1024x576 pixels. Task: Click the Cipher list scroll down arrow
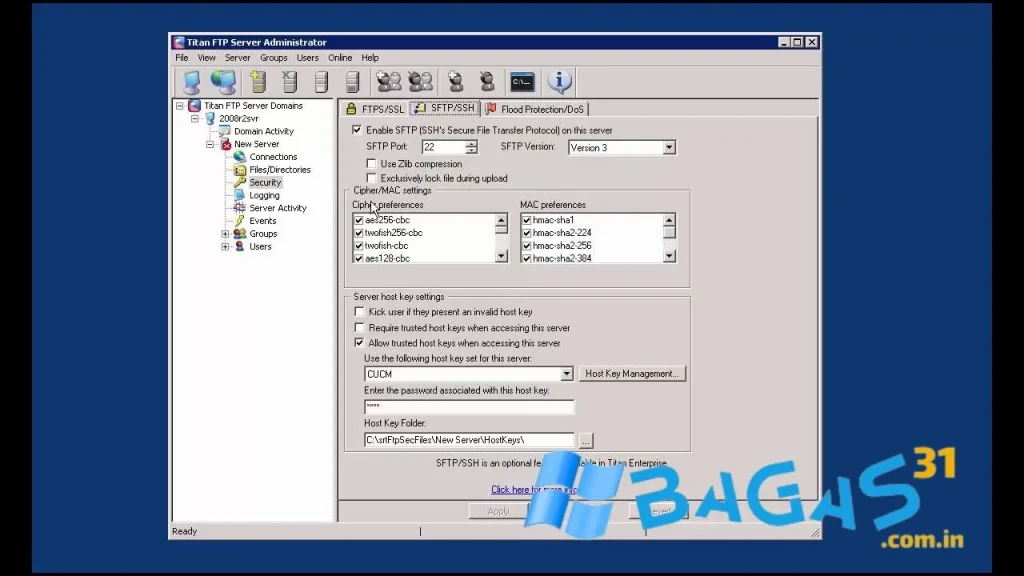[x=501, y=257]
